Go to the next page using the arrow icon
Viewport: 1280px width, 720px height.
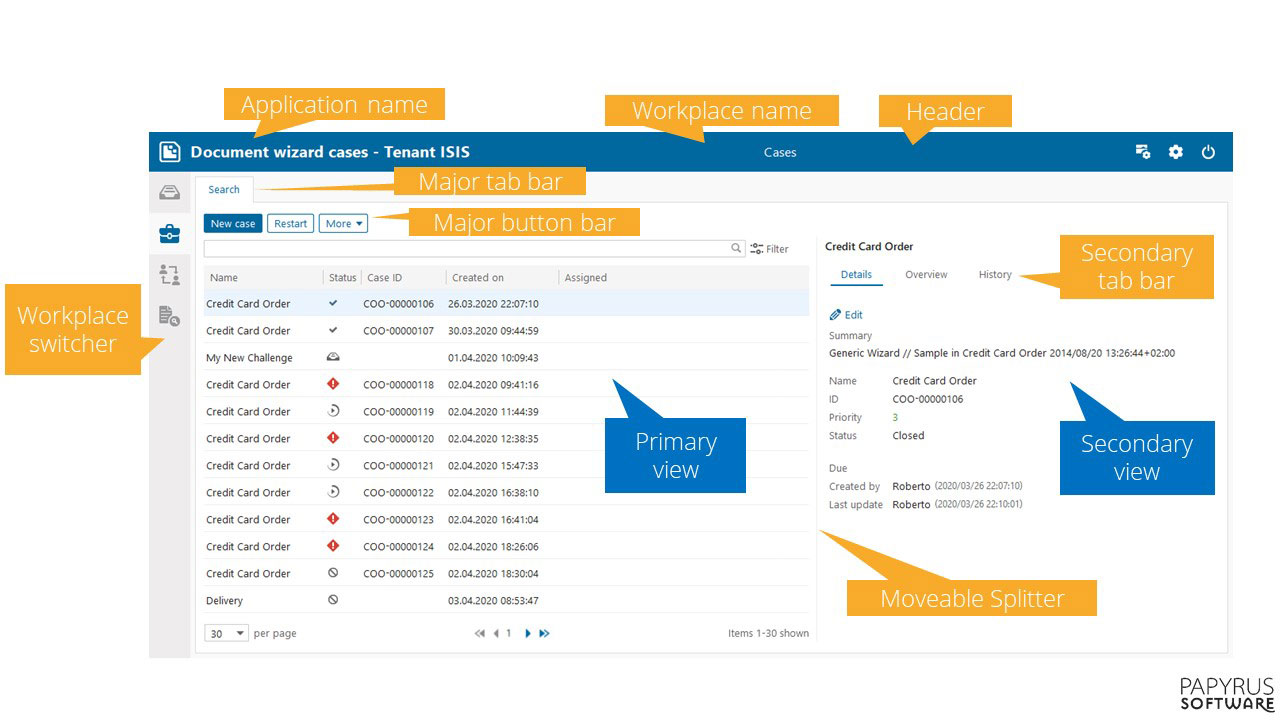click(x=527, y=633)
